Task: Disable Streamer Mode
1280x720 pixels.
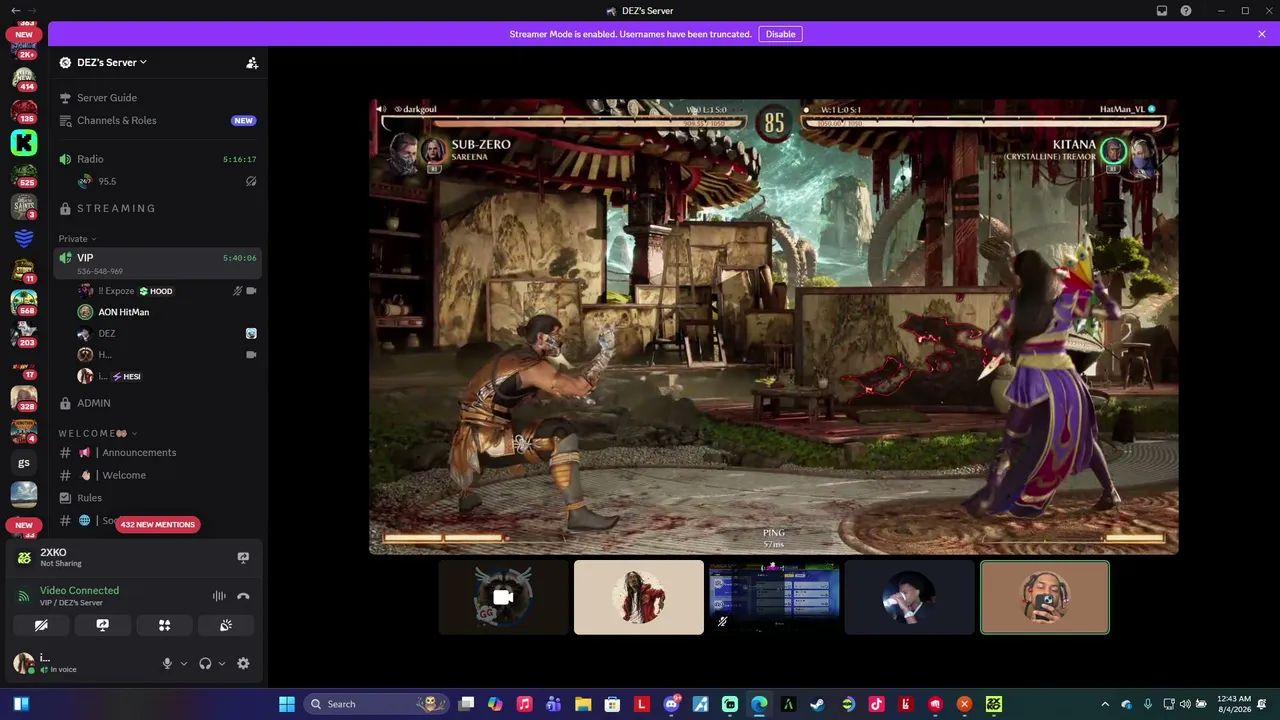Action: coord(780,34)
